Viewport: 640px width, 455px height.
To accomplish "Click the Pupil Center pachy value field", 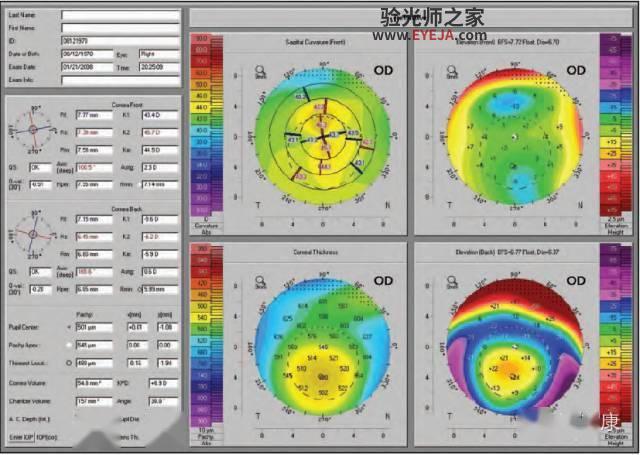I will [94, 327].
